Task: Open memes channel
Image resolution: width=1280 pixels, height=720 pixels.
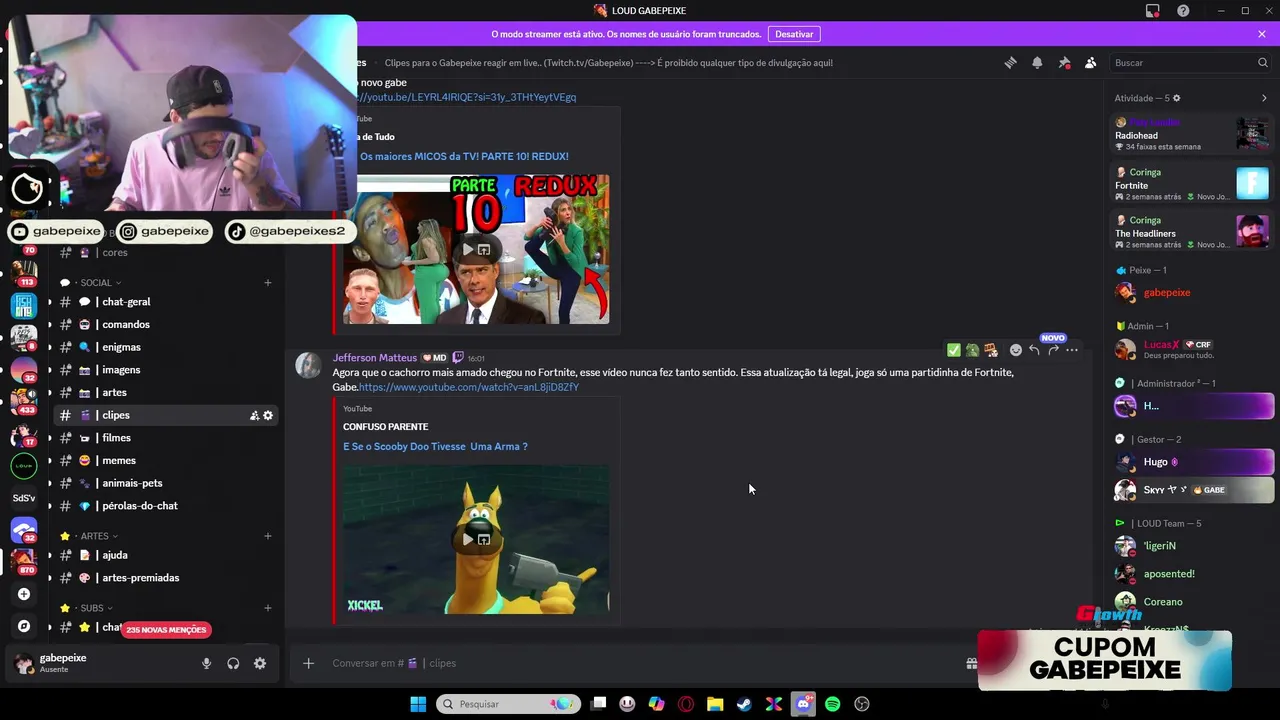Action: coord(165,461)
